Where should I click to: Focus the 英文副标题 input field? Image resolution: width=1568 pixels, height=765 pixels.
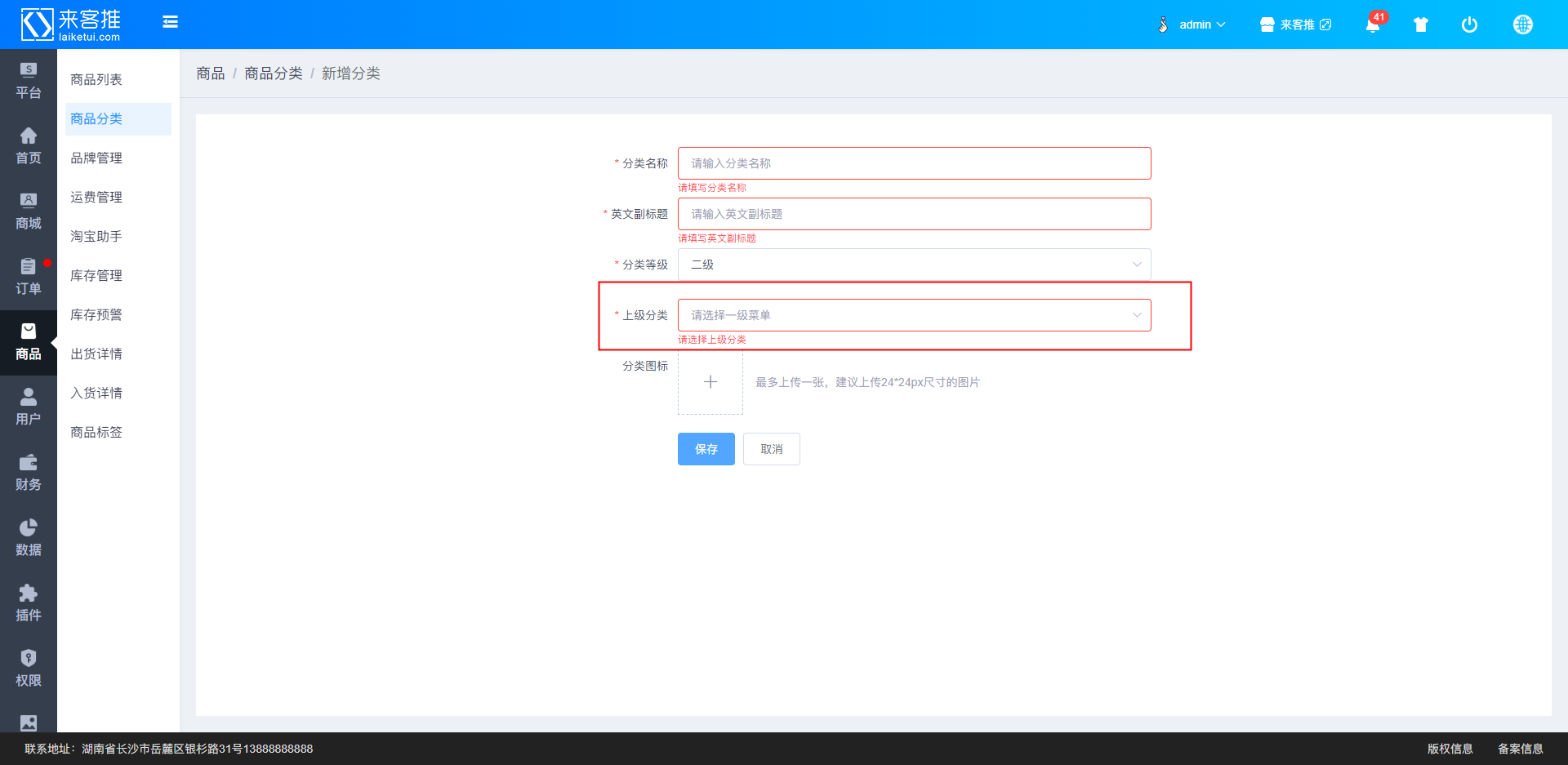[915, 214]
